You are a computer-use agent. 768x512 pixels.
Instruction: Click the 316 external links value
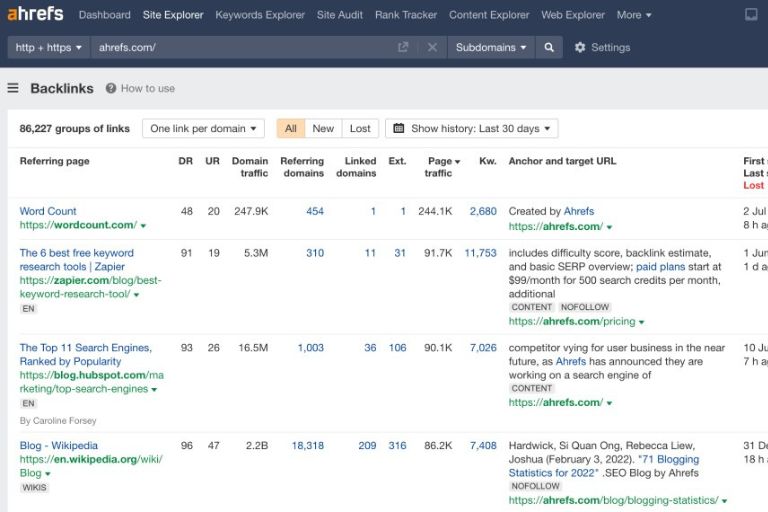(397, 445)
